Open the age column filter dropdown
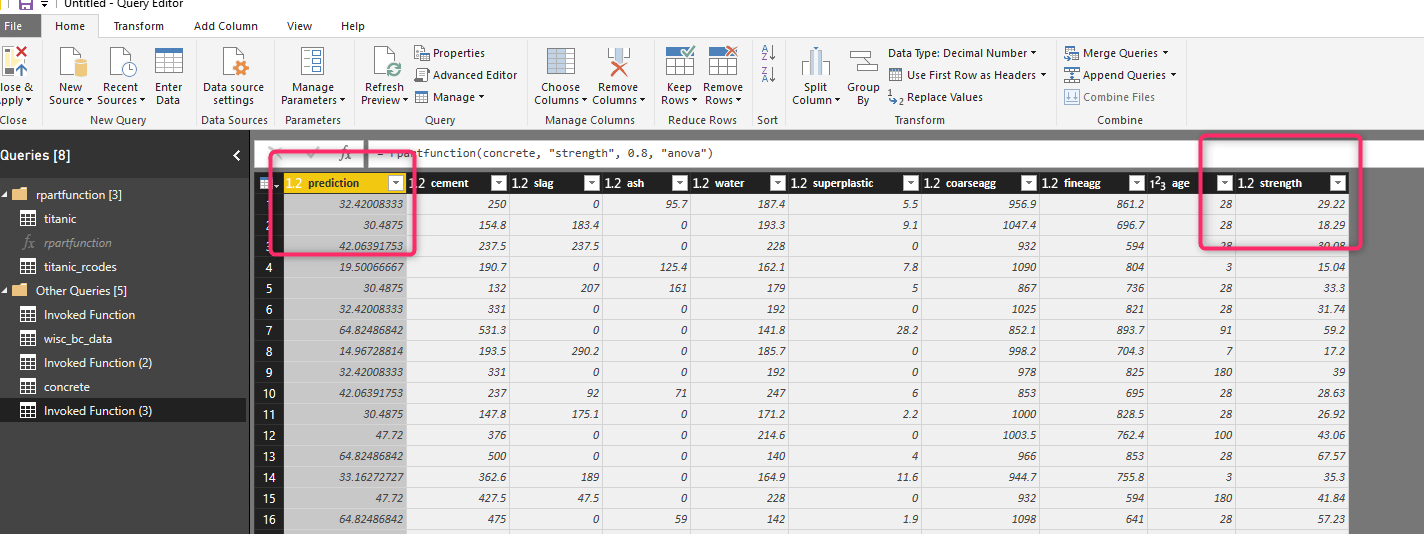This screenshot has width=1424, height=534. tap(1224, 183)
